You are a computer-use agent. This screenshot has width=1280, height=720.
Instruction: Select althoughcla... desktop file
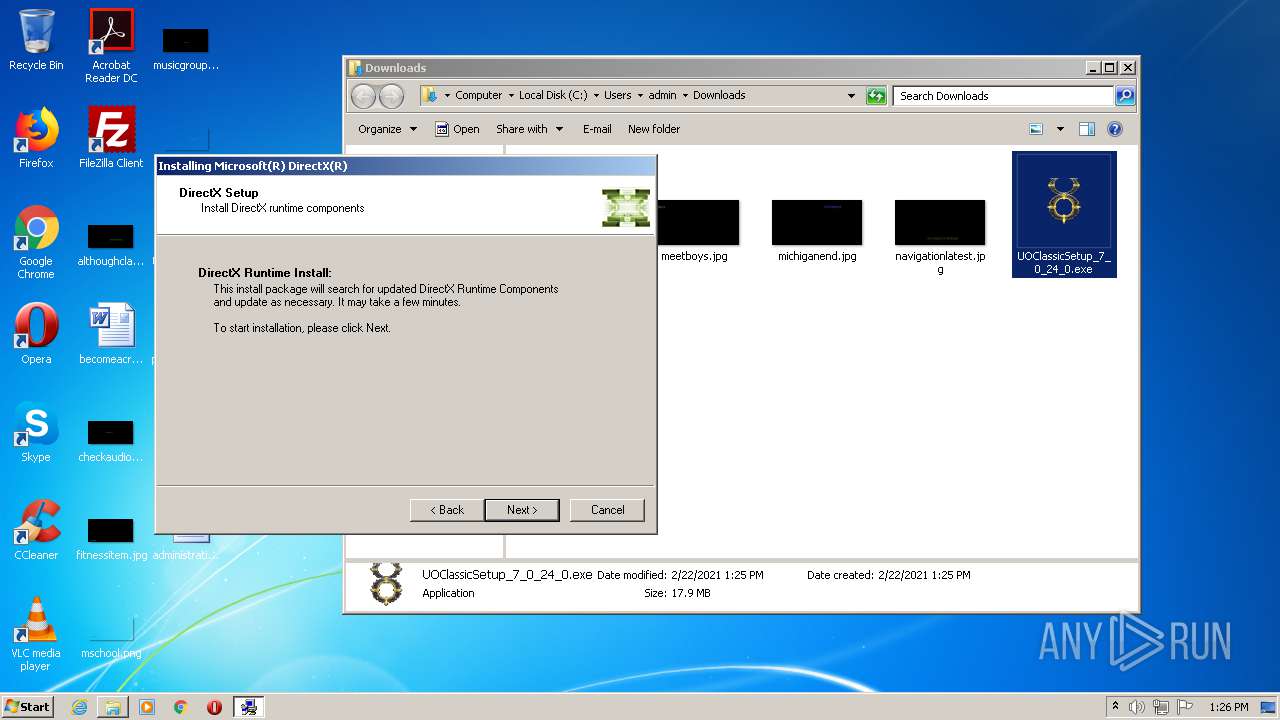[x=111, y=246]
